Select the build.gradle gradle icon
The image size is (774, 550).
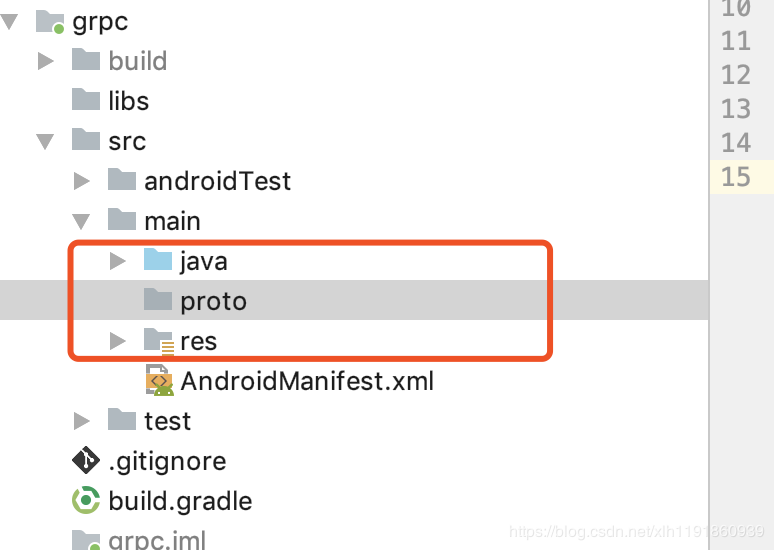click(86, 500)
